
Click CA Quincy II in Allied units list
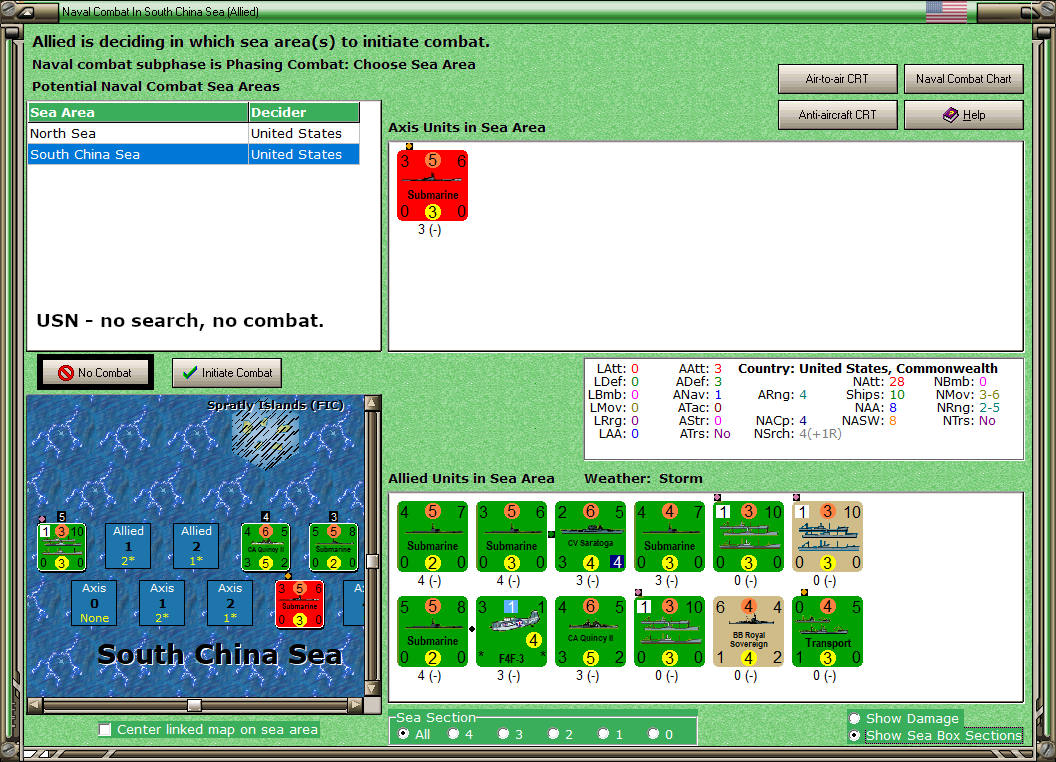pyautogui.click(x=591, y=631)
